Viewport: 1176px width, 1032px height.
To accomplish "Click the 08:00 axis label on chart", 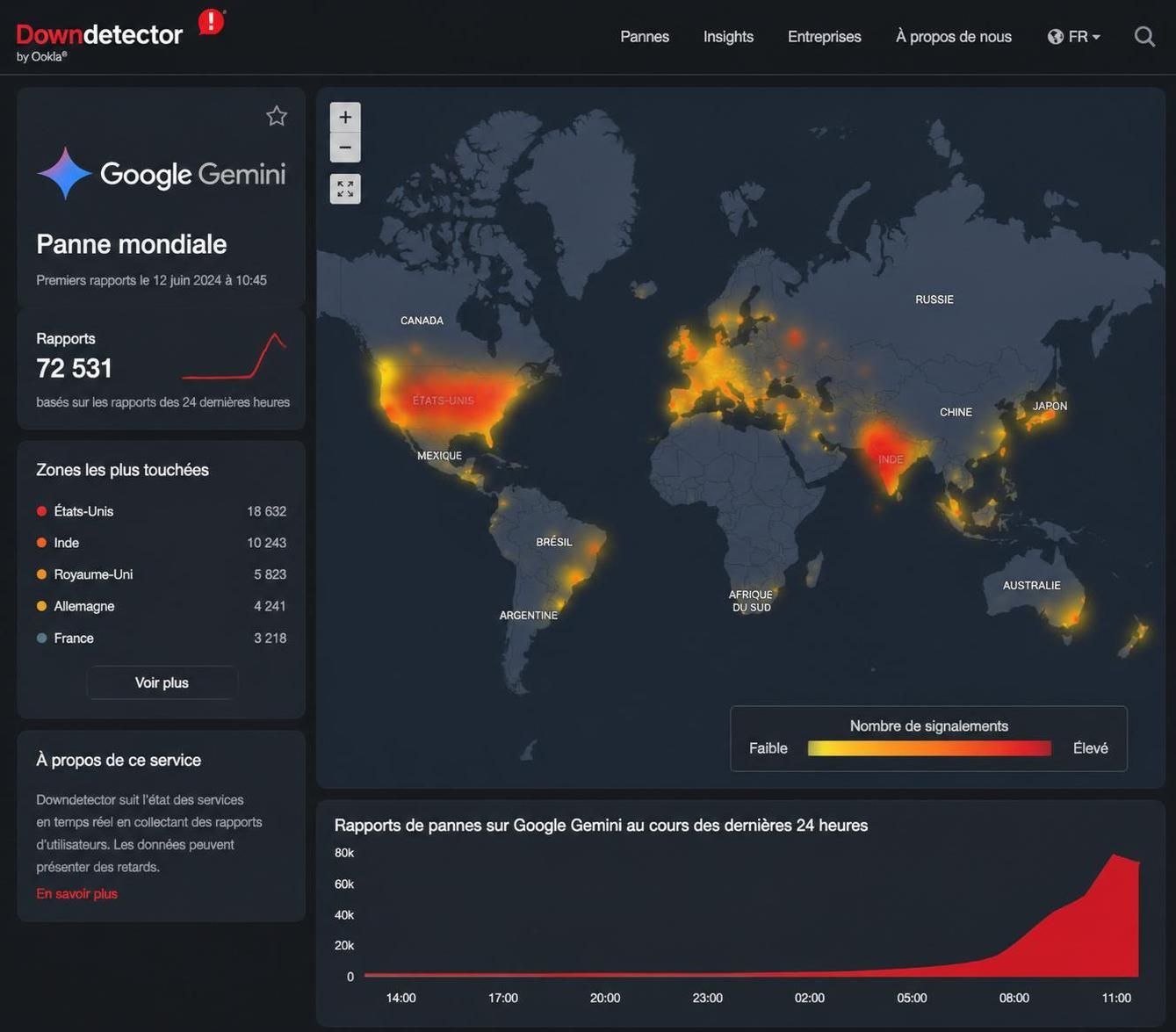I will click(x=1014, y=998).
